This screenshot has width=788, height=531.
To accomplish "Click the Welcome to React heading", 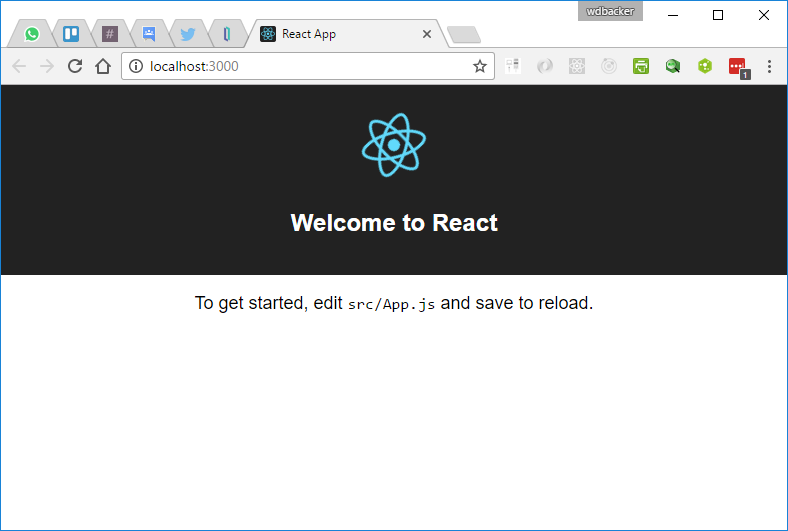I will point(394,223).
